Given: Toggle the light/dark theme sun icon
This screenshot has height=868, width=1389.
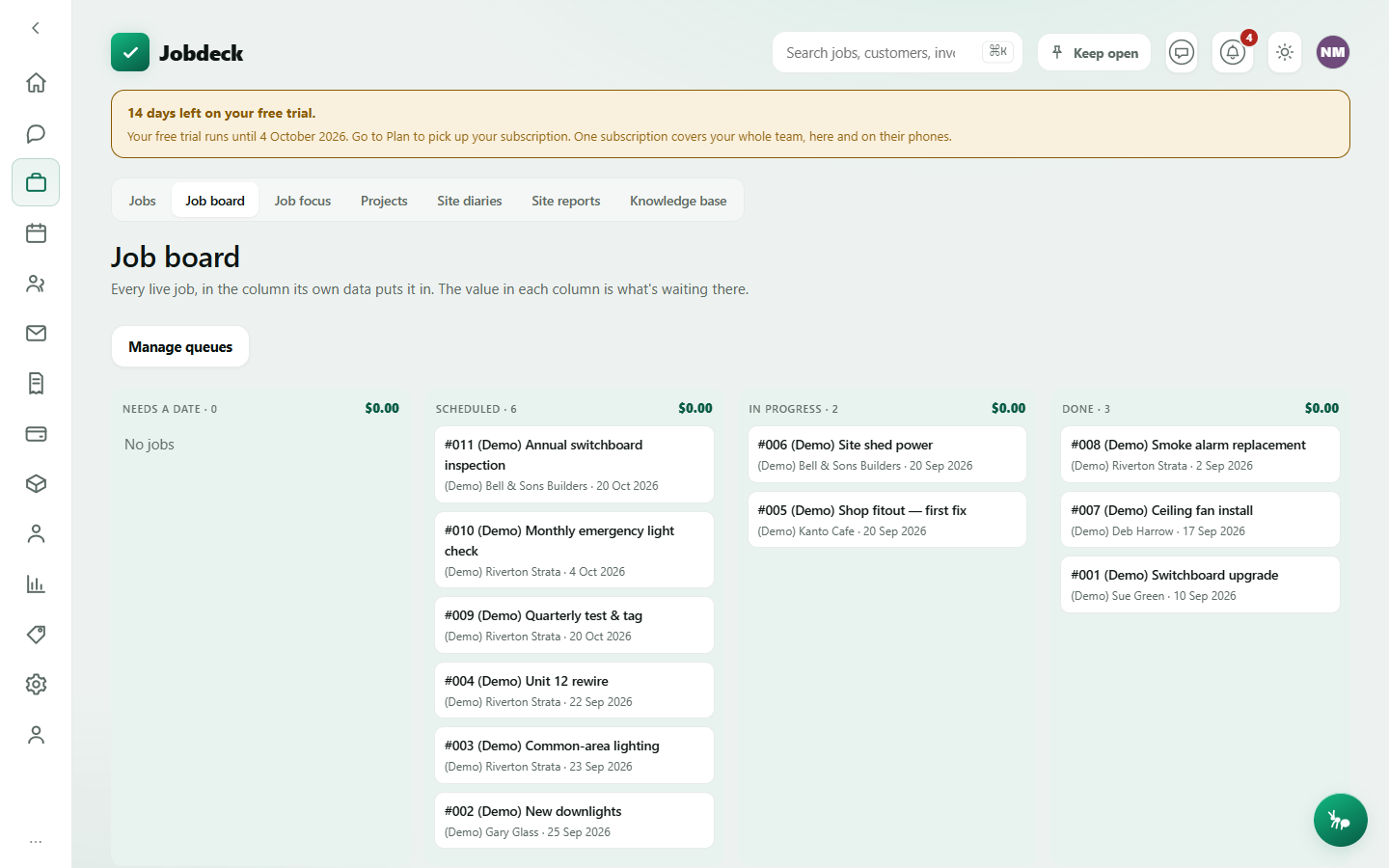Looking at the screenshot, I should pos(1285,52).
